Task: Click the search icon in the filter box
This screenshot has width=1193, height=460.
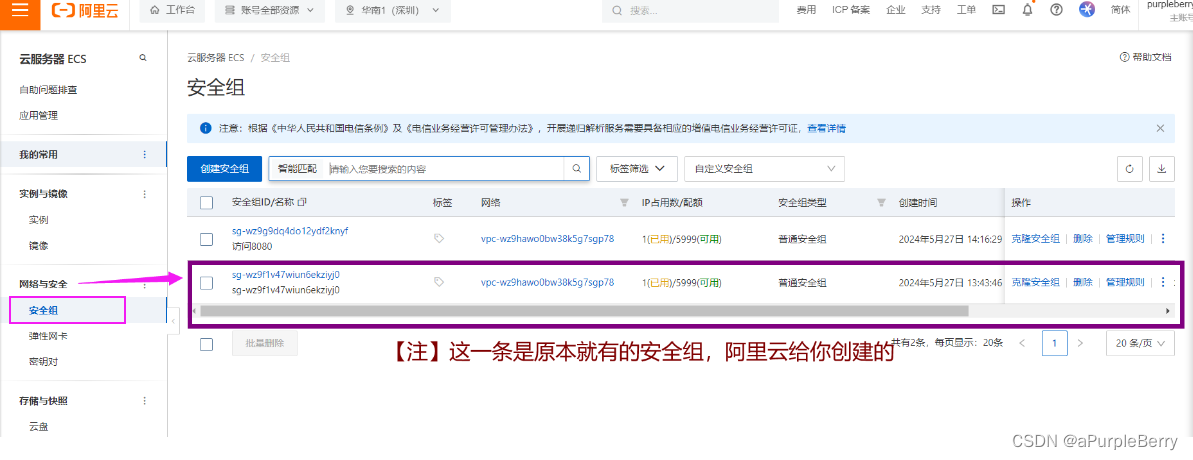Action: (x=577, y=169)
